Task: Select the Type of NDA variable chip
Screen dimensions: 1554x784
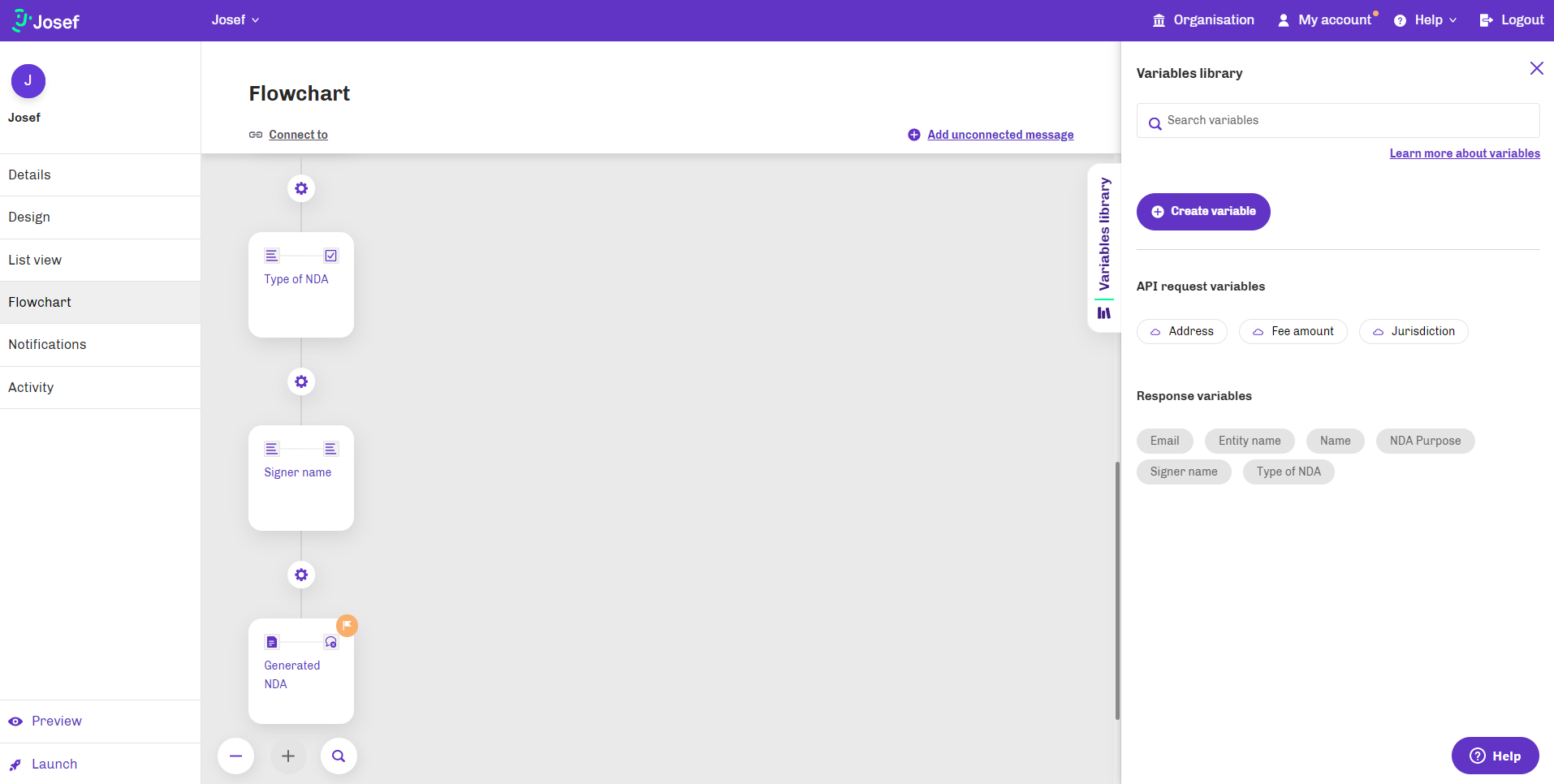Action: coord(1289,472)
